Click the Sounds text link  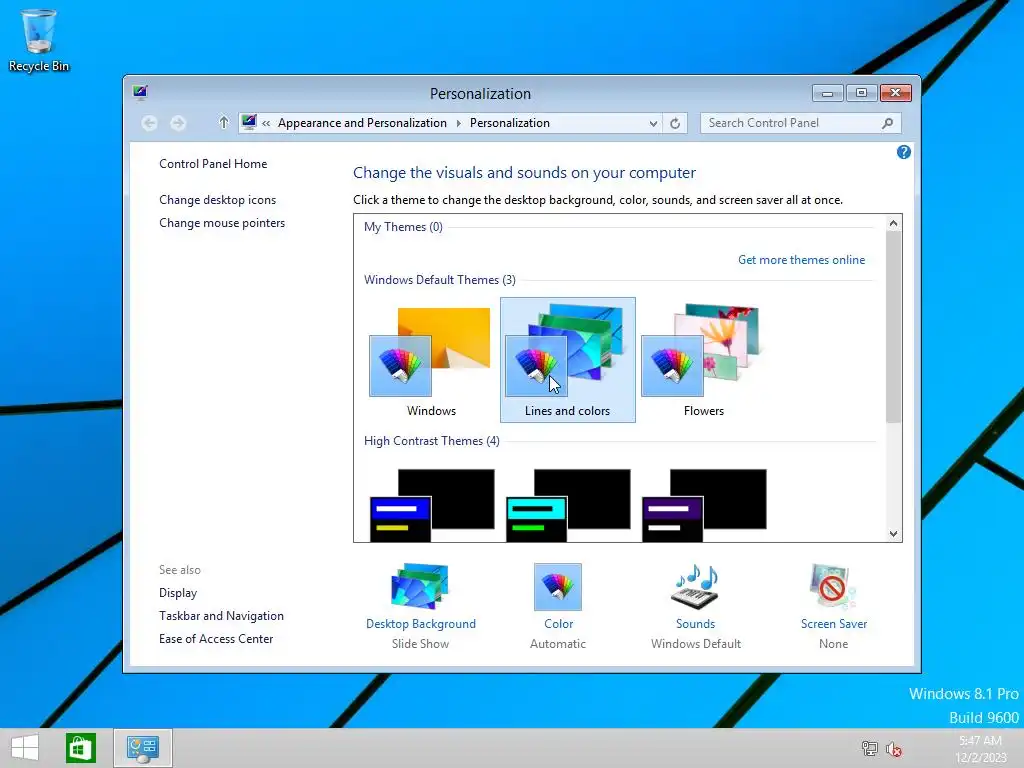coord(696,624)
